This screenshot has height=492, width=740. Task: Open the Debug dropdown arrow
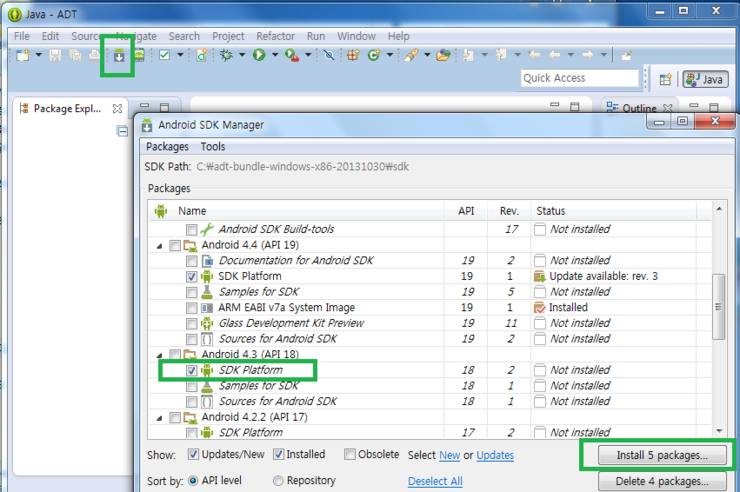242,56
